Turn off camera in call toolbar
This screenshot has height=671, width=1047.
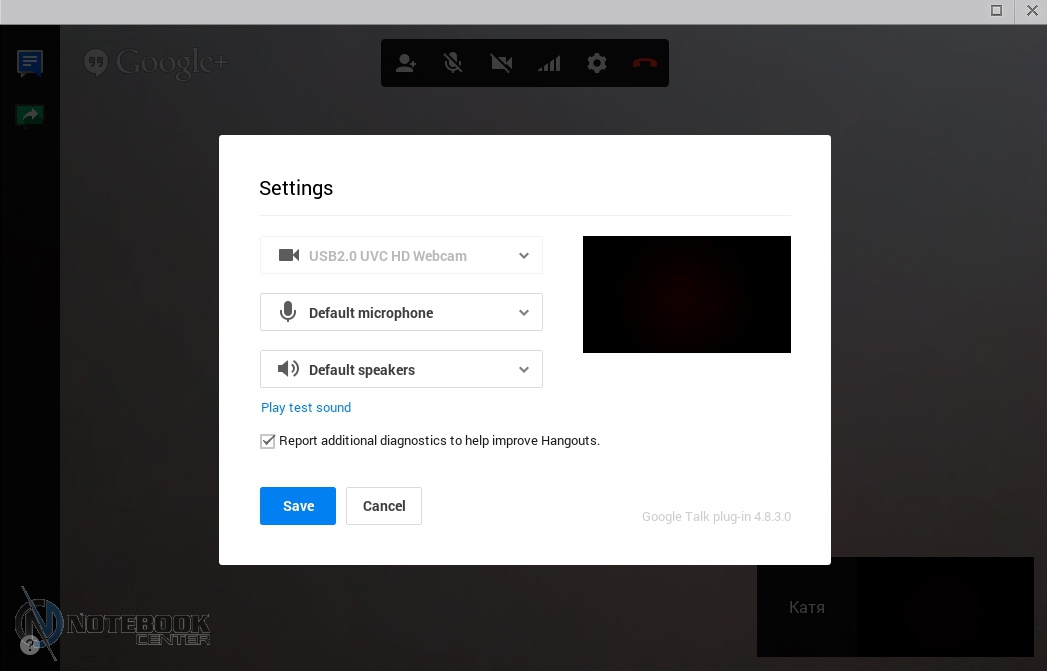[x=501, y=63]
